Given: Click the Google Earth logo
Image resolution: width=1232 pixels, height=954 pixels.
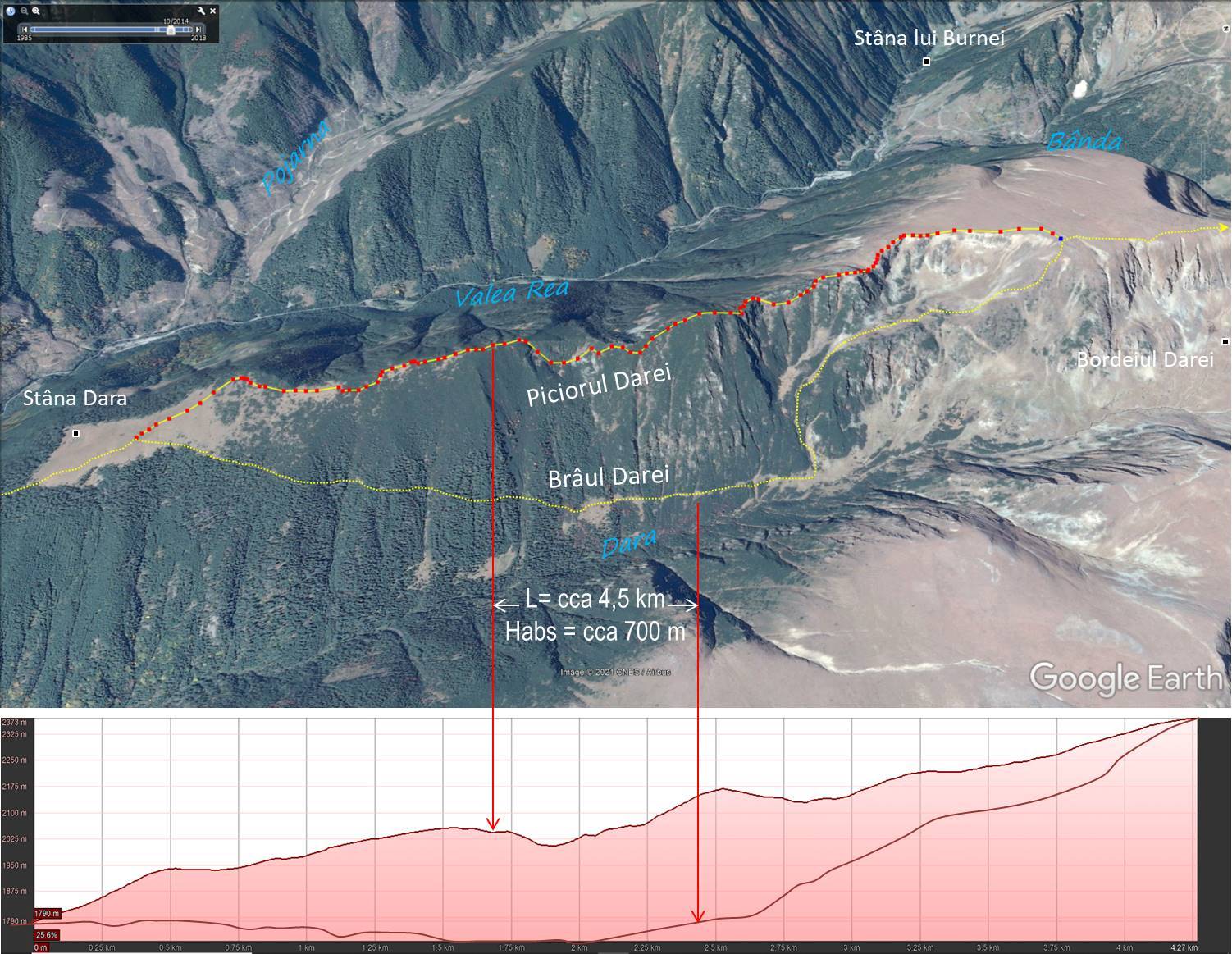Looking at the screenshot, I should [1125, 678].
